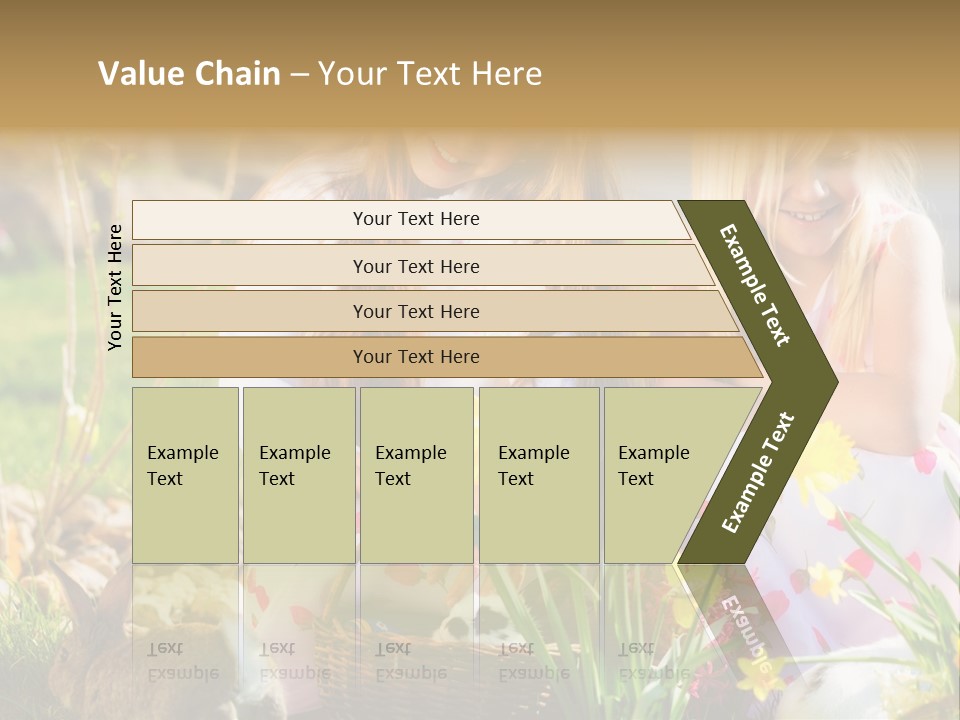This screenshot has height=720, width=960.
Task: Click the vertical 'Your Text Here' label
Action: [115, 287]
